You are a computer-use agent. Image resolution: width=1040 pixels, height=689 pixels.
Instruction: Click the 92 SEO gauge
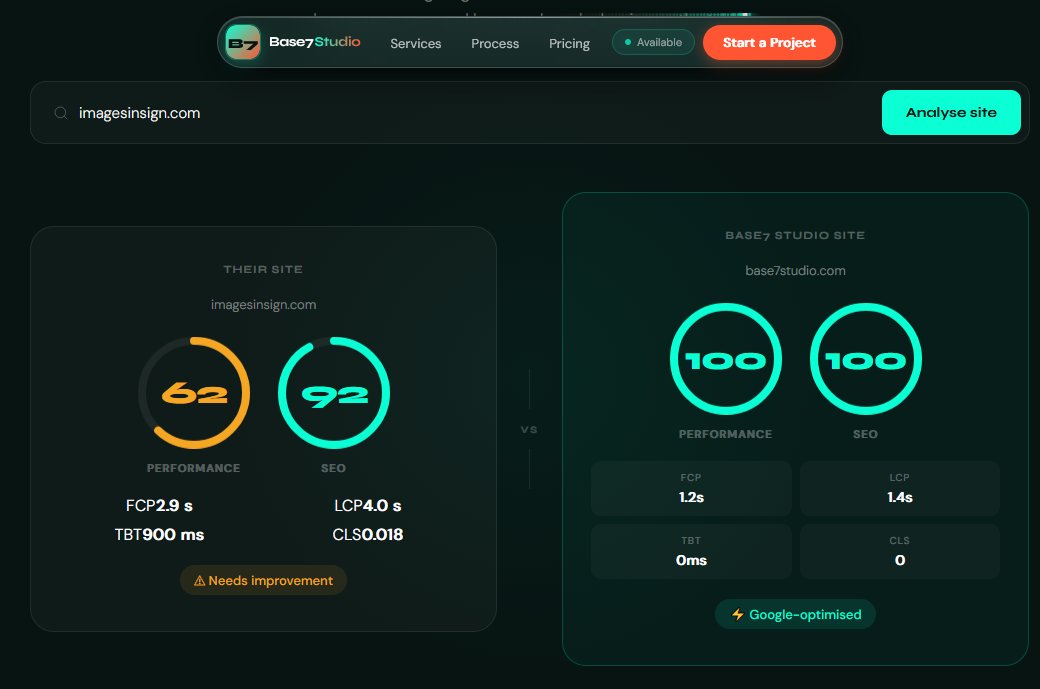334,393
